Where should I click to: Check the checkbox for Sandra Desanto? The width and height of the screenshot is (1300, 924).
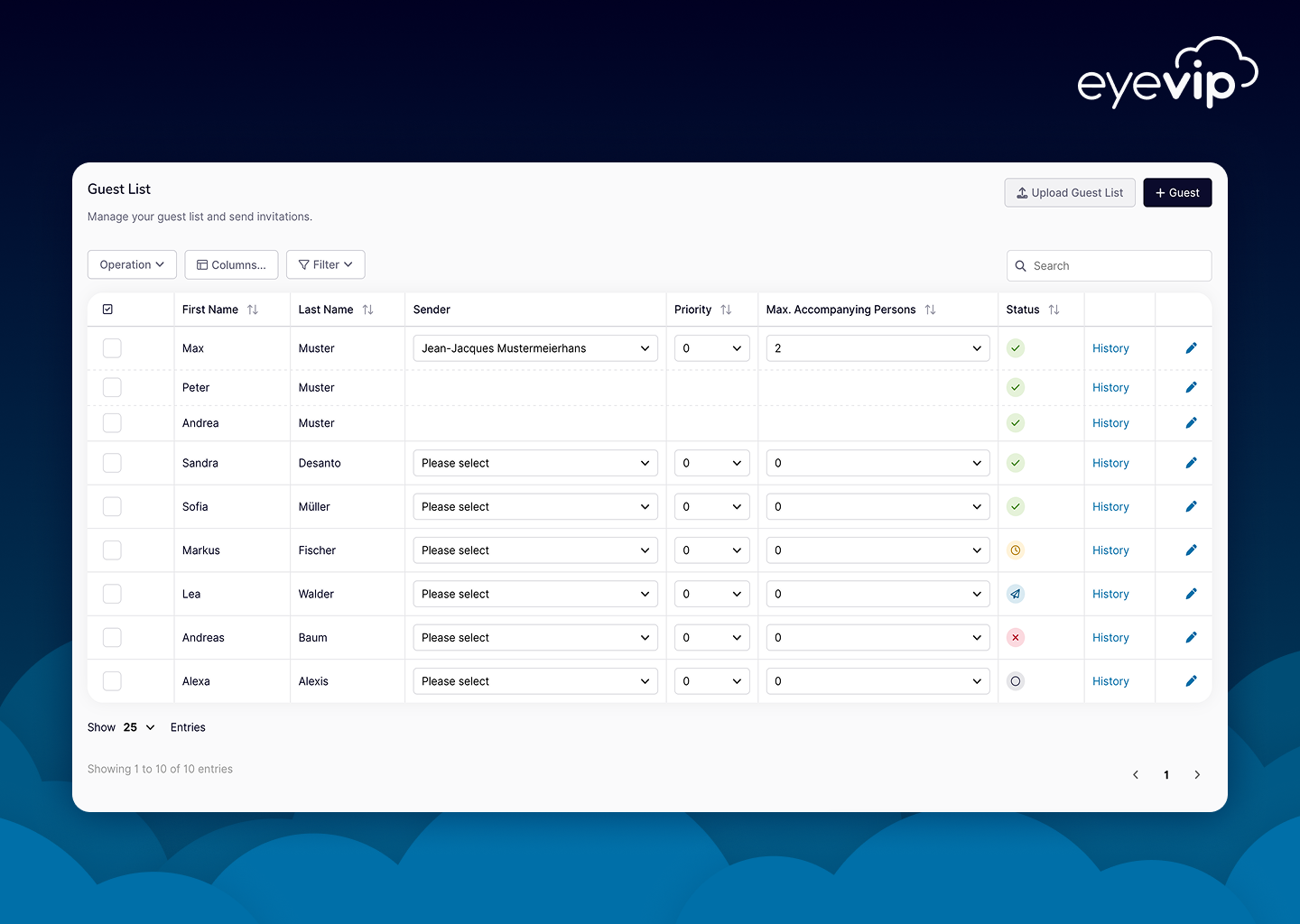112,463
